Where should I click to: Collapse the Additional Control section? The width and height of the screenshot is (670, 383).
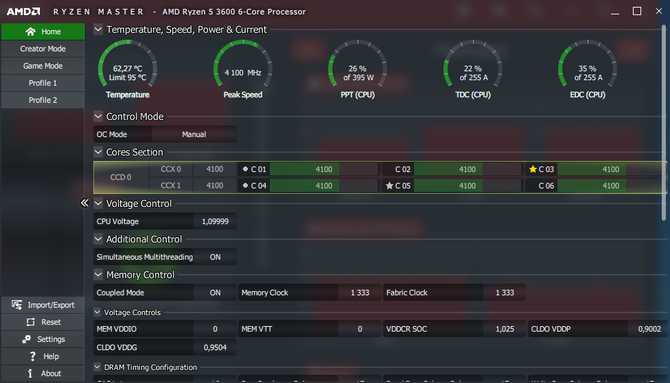coord(98,239)
